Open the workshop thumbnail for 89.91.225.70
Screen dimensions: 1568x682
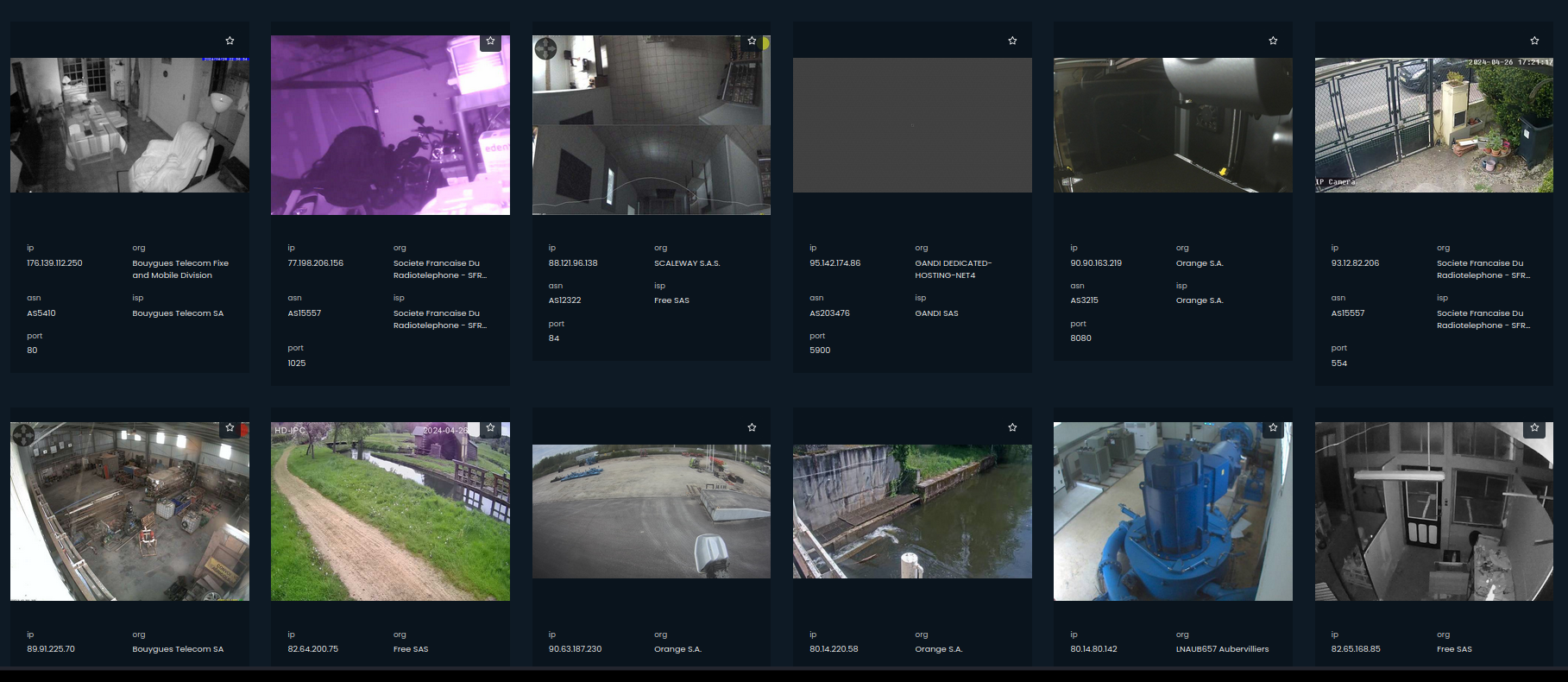[129, 511]
